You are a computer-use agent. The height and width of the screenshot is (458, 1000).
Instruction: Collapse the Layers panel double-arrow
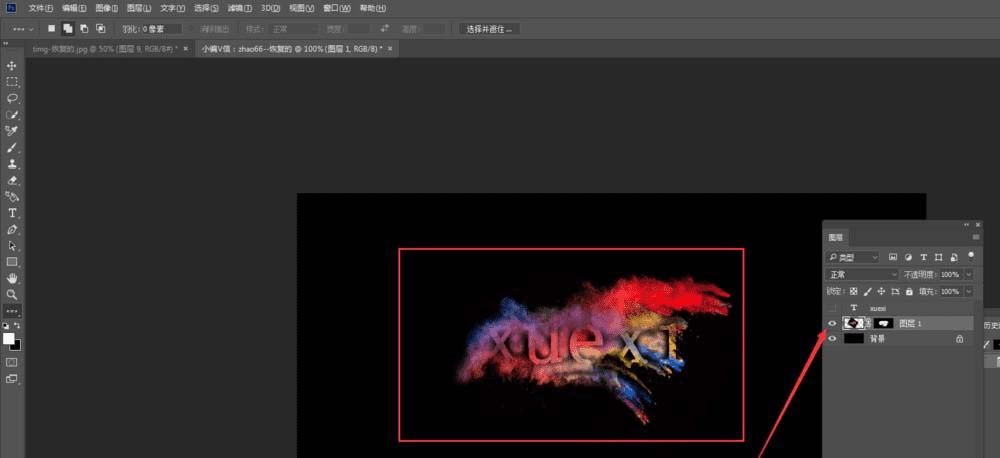(967, 225)
